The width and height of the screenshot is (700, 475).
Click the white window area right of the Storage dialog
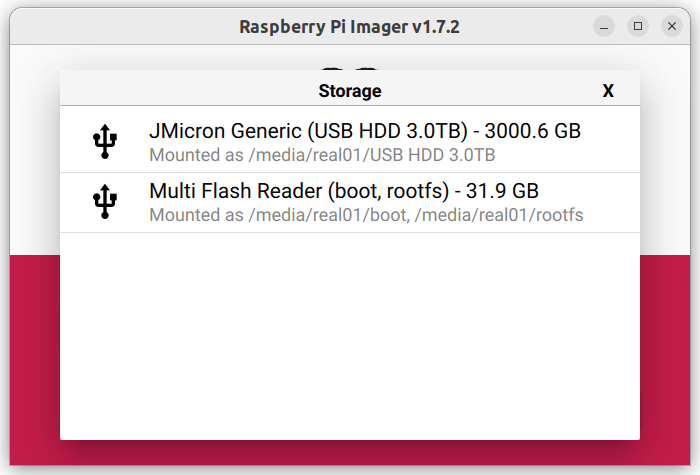(x=665, y=150)
